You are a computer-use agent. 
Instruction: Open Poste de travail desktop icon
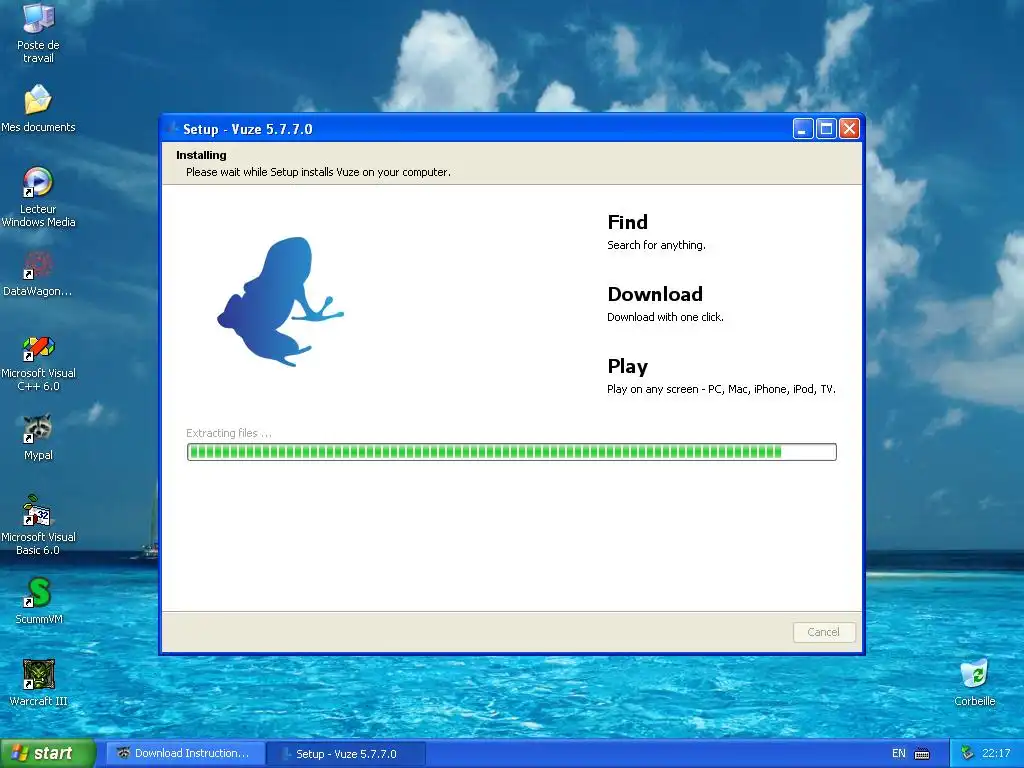(38, 33)
